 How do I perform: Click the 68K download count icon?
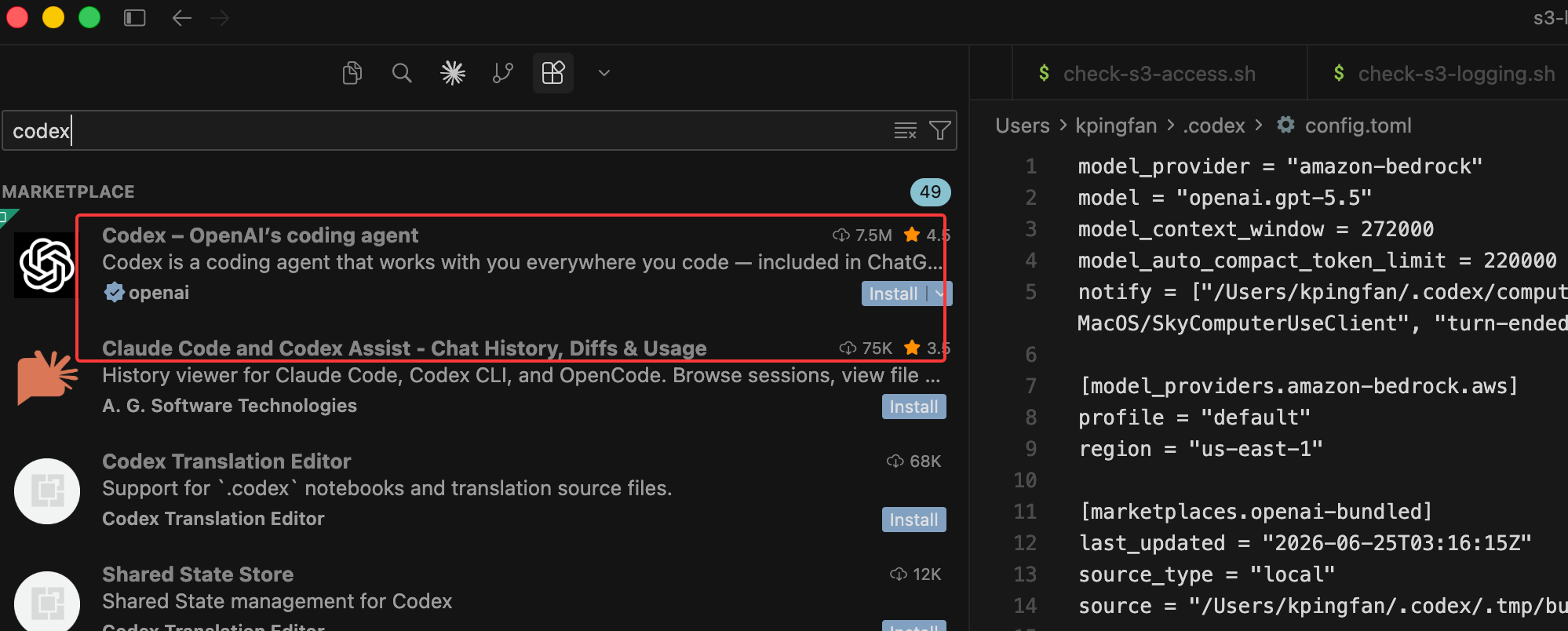click(x=895, y=461)
